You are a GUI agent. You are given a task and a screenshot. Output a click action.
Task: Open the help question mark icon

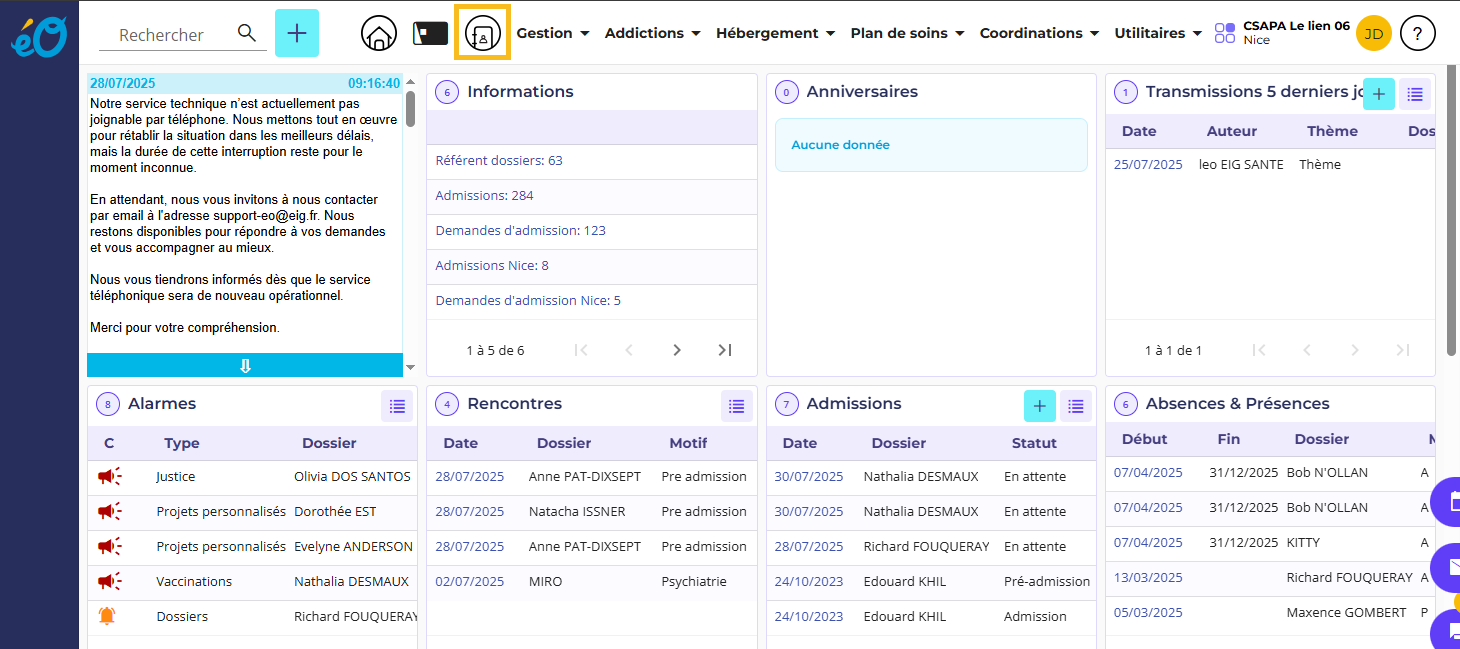1417,34
